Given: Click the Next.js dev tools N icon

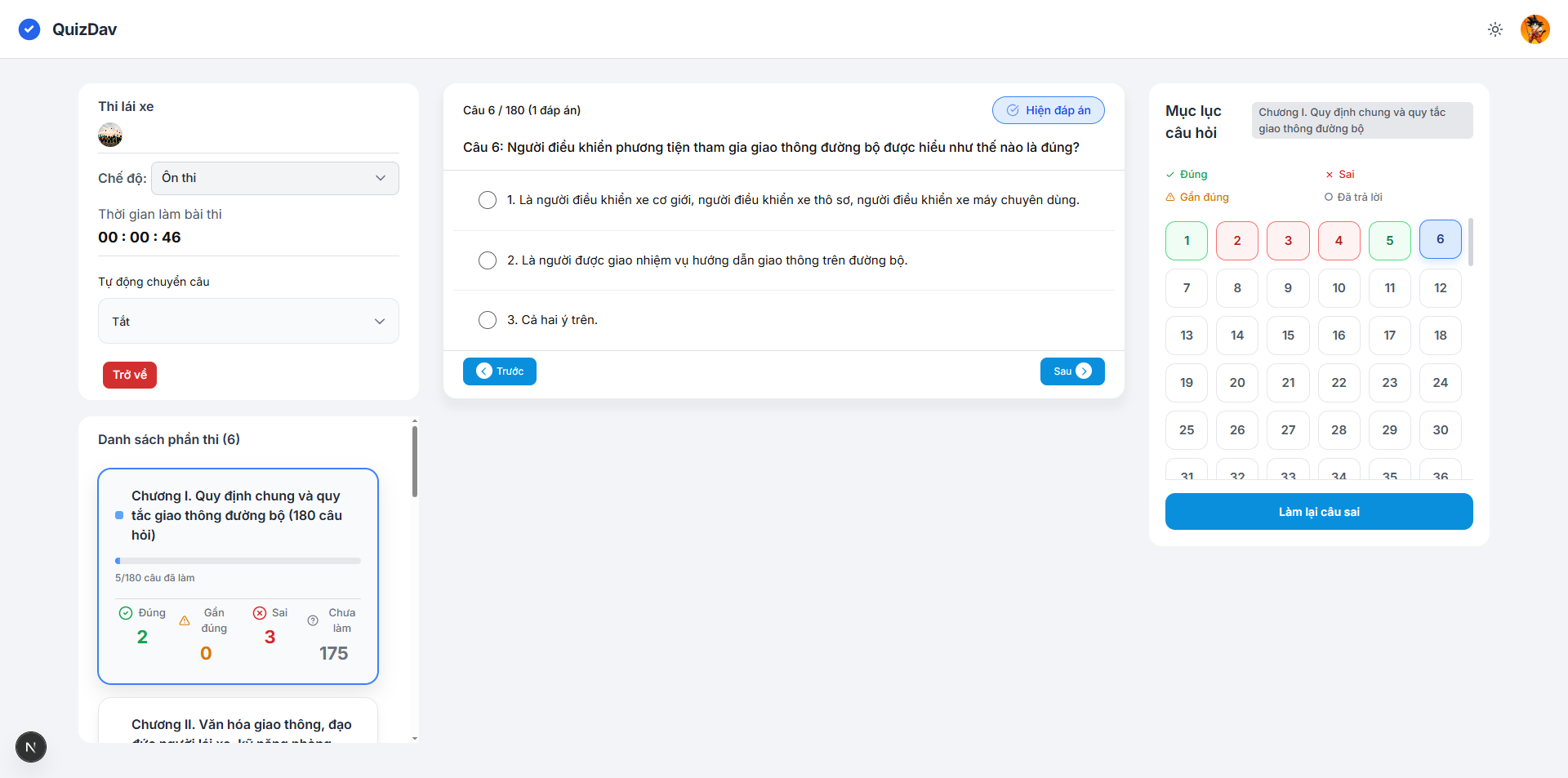Looking at the screenshot, I should [x=31, y=747].
